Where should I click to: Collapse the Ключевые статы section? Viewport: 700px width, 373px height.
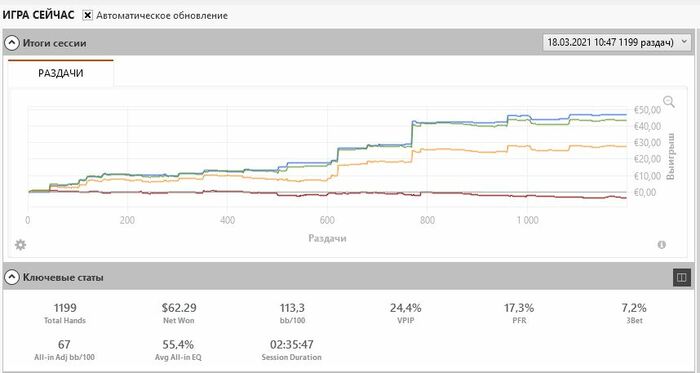tap(12, 278)
